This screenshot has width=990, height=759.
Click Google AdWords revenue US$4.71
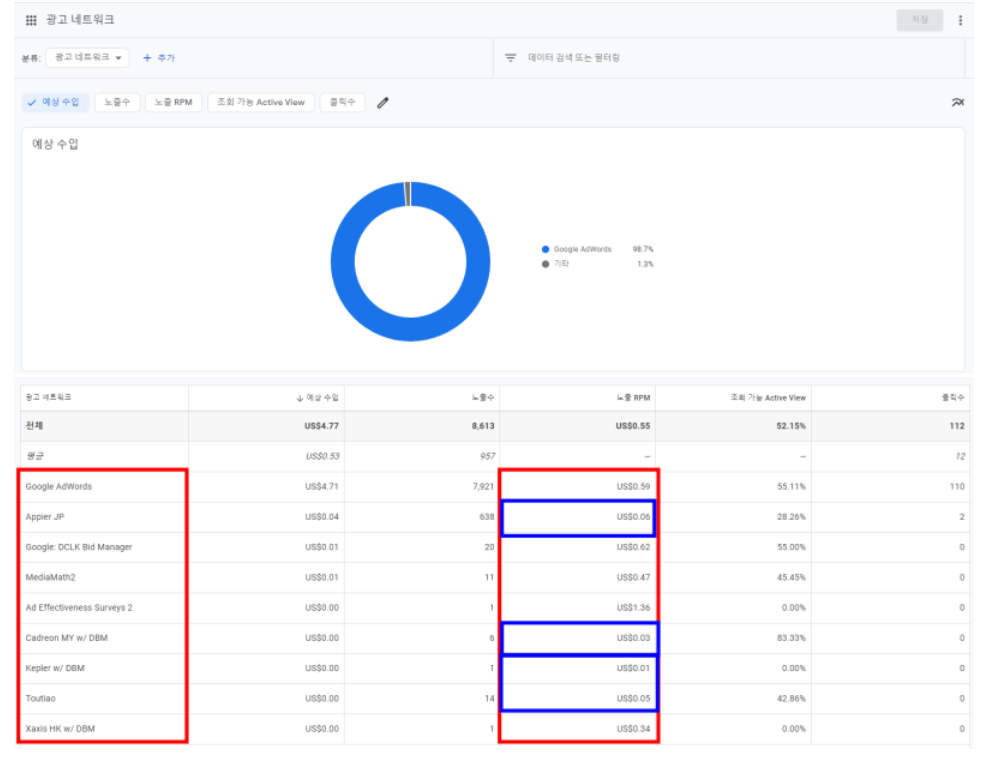(322, 486)
